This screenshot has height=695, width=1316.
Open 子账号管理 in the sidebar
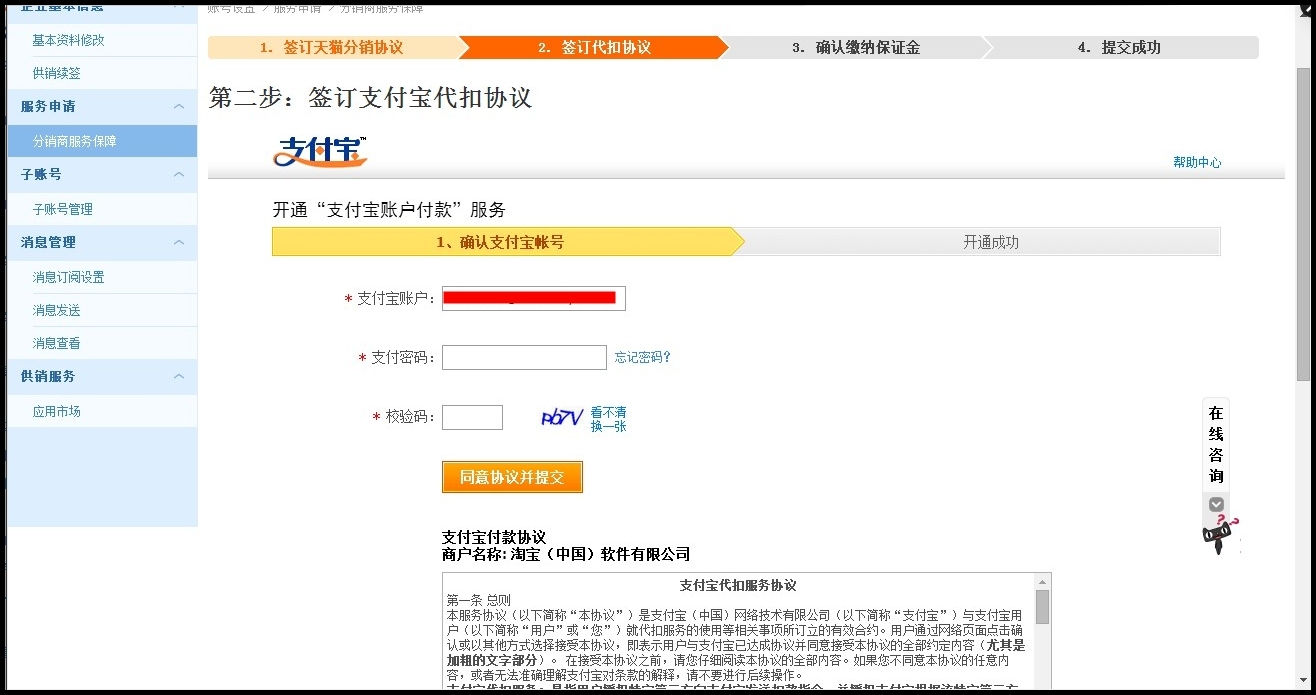[62, 210]
